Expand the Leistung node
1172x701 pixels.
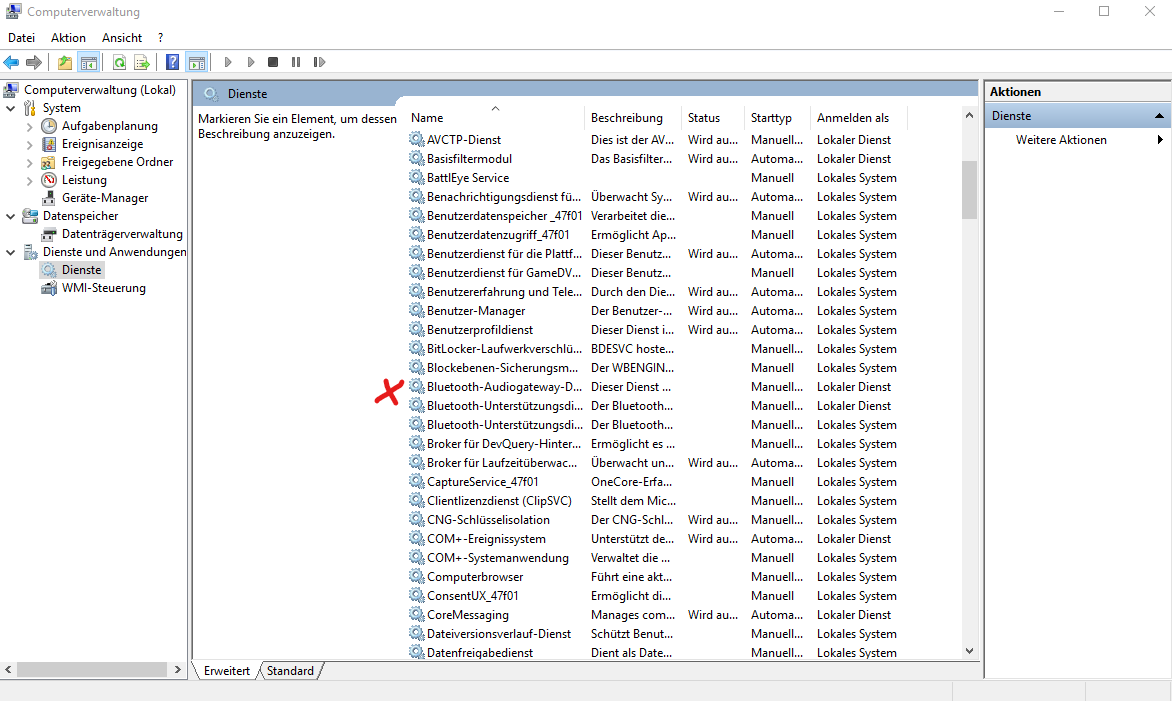point(29,180)
